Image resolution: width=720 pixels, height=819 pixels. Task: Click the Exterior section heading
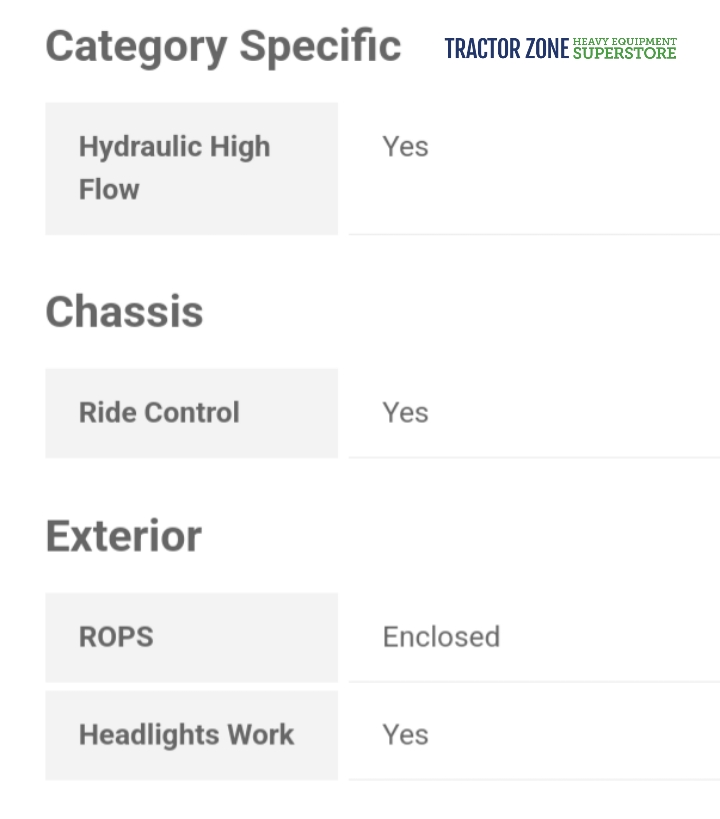[x=123, y=536]
